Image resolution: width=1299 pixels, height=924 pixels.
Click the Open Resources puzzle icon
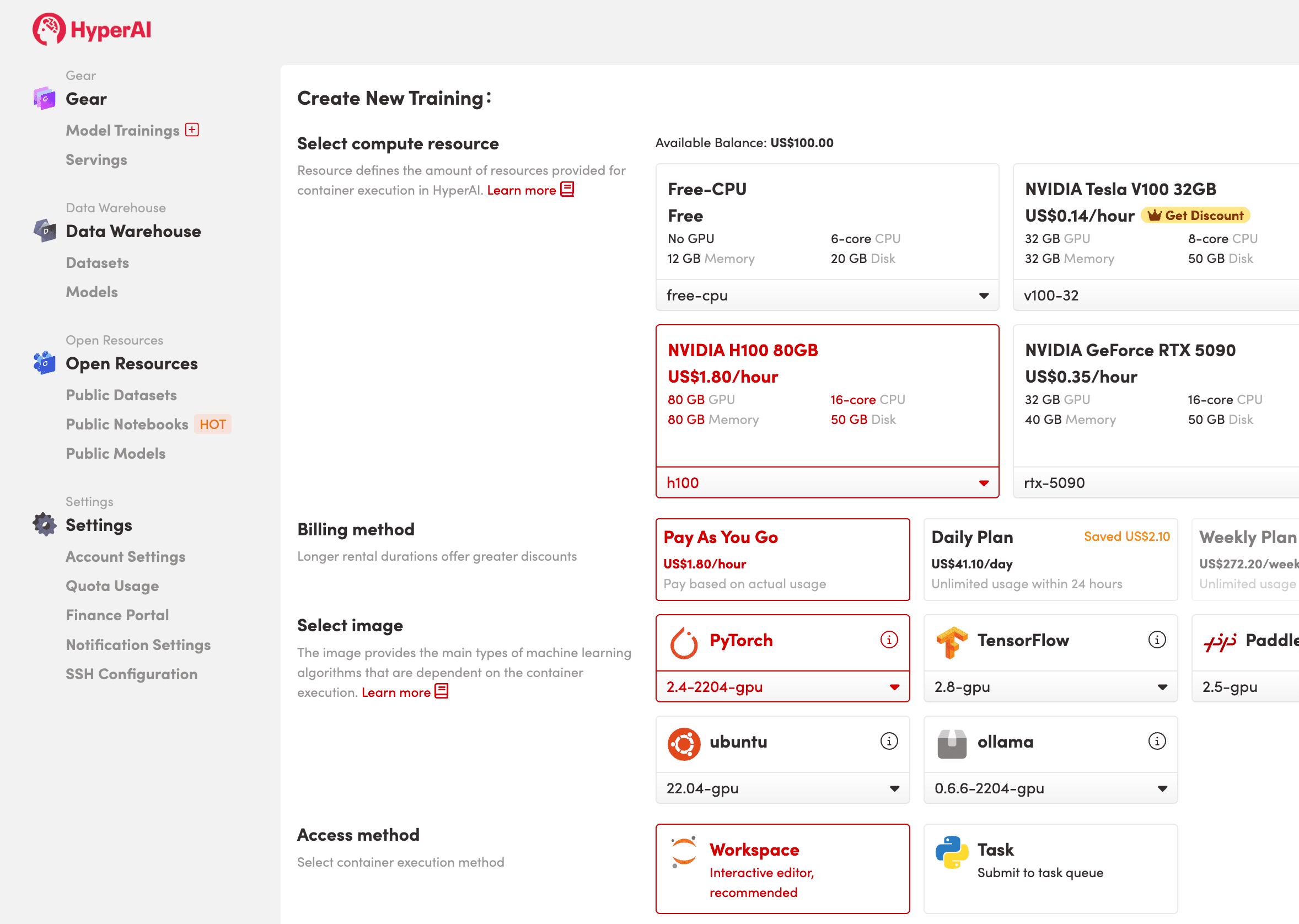[x=44, y=362]
